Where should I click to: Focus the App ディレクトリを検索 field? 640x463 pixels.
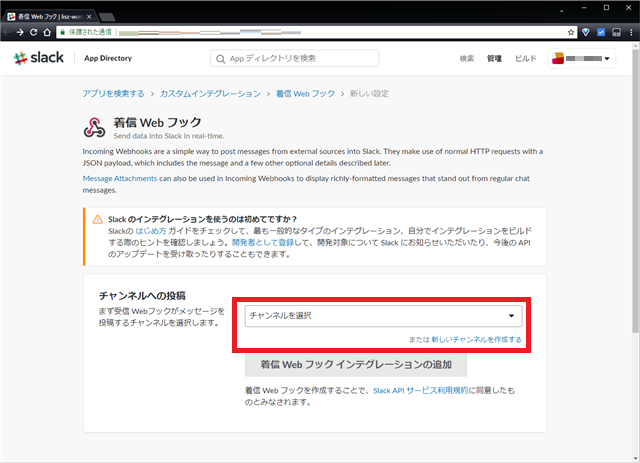(x=295, y=58)
